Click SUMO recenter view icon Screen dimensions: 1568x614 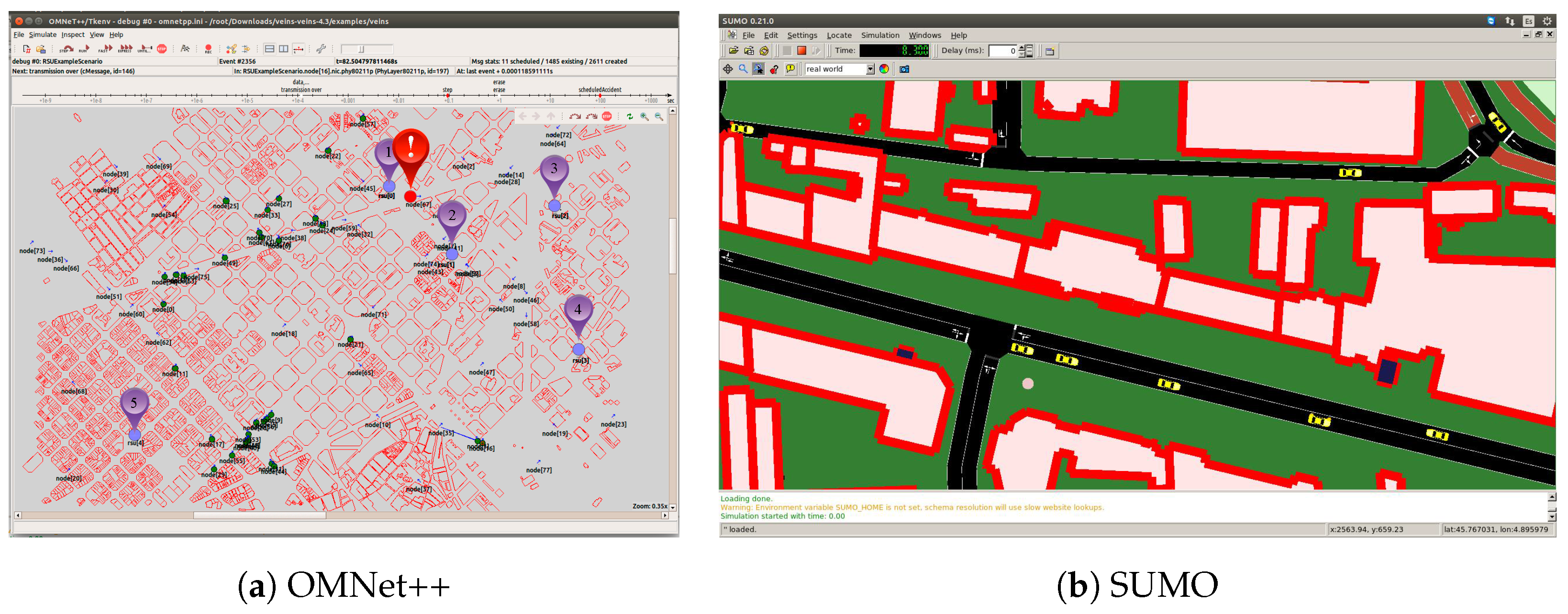[728, 69]
